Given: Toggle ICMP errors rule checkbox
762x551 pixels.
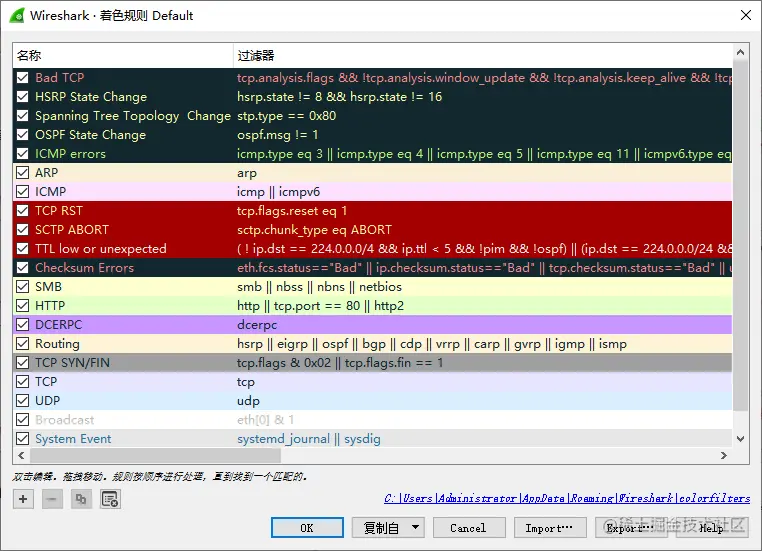Looking at the screenshot, I should coord(22,154).
